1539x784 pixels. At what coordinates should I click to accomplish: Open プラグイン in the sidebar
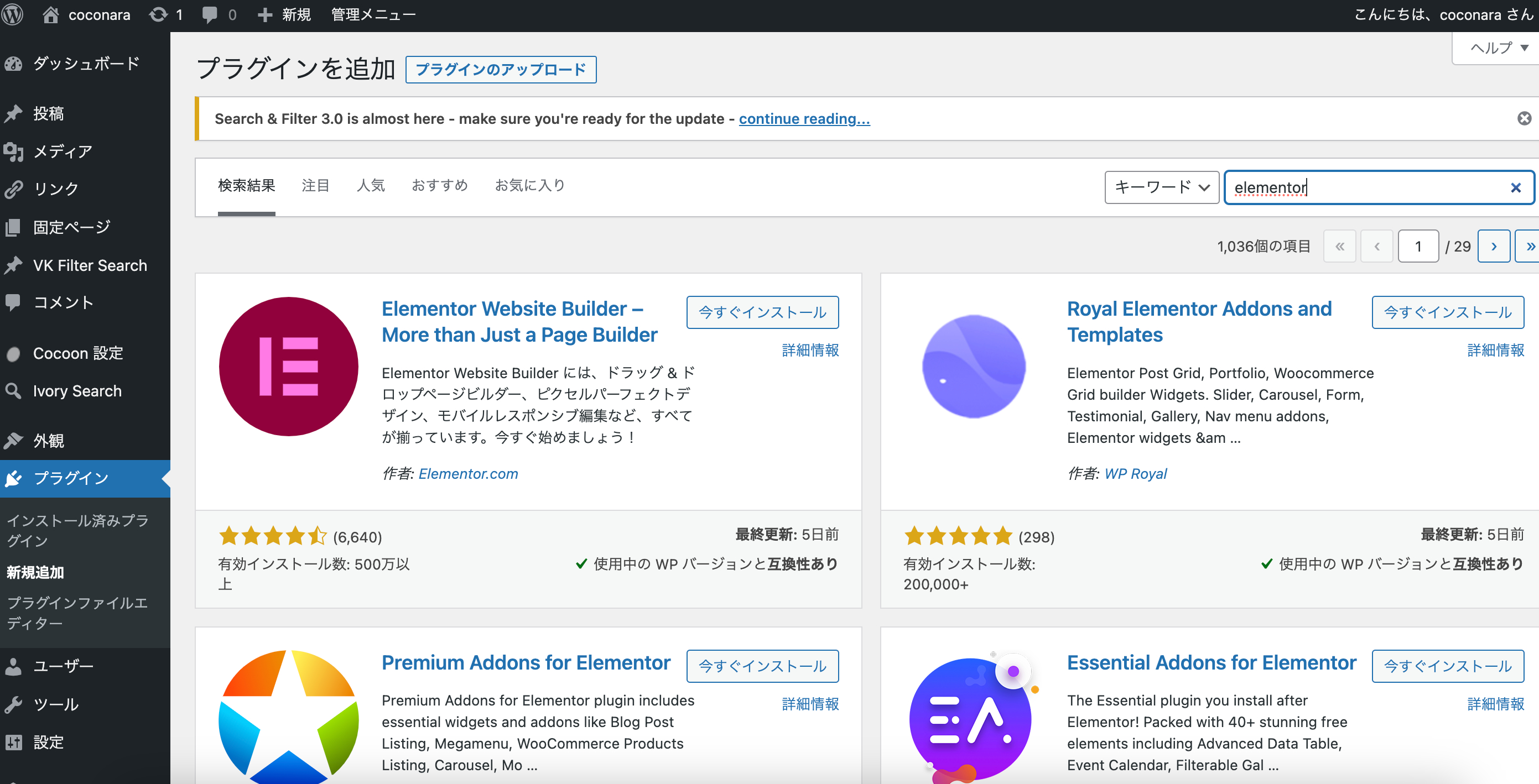coord(85,478)
